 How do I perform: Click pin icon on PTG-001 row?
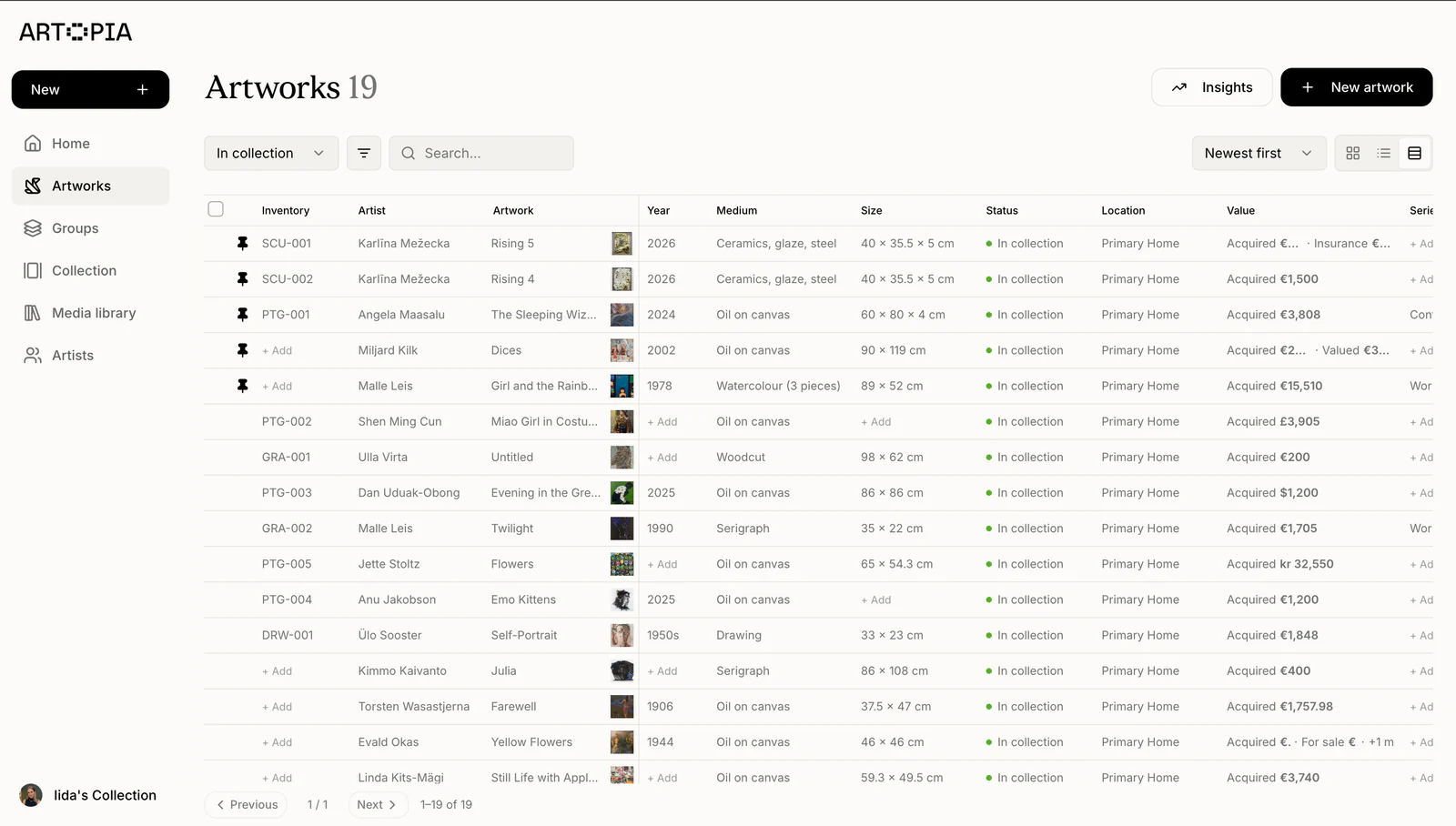(242, 314)
